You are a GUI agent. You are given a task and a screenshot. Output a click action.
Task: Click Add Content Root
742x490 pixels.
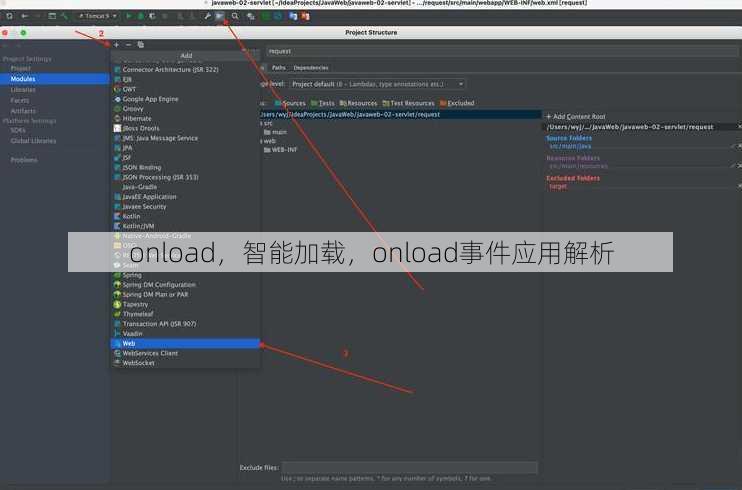click(x=576, y=116)
